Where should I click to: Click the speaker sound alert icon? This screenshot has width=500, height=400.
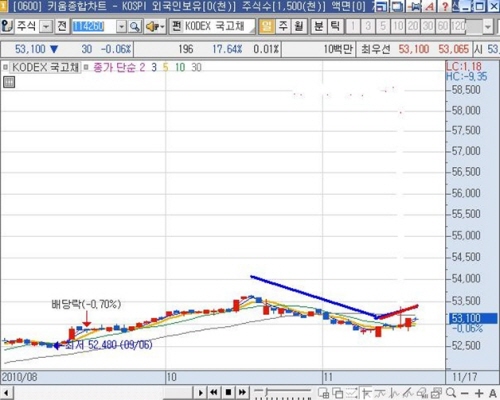(153, 26)
